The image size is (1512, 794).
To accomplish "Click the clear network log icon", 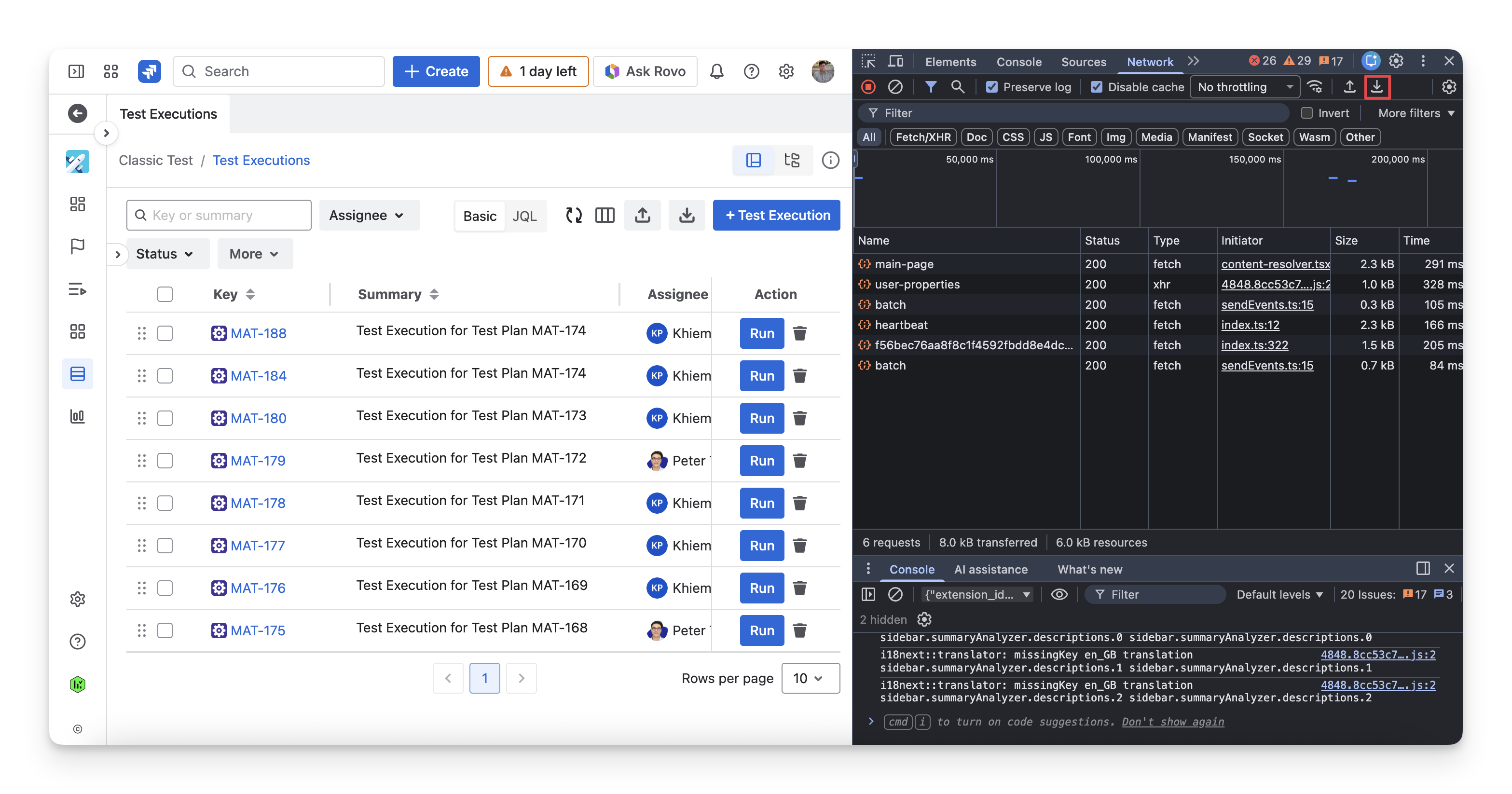I will click(x=895, y=87).
